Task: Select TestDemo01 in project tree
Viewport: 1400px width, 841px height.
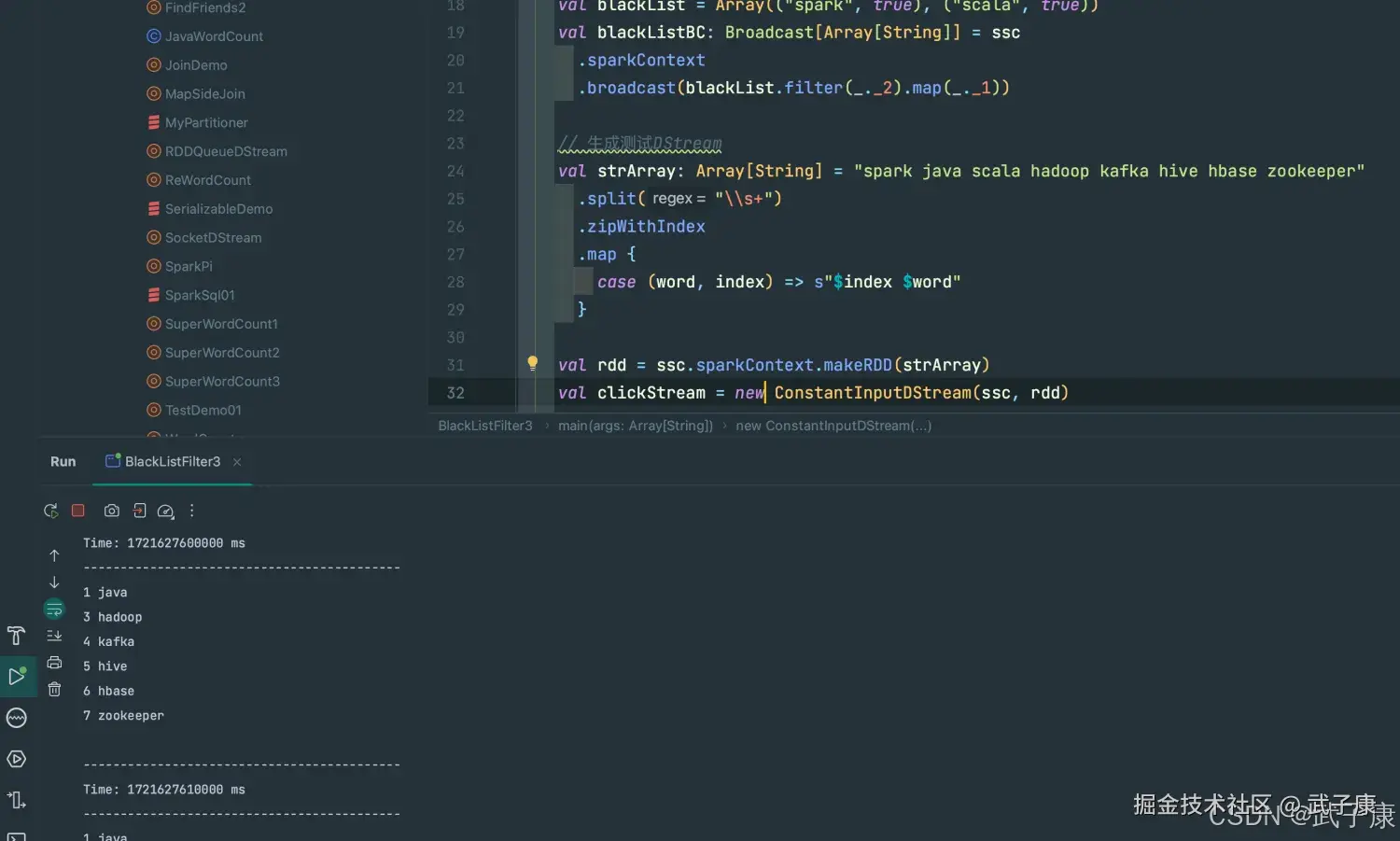Action: tap(203, 411)
